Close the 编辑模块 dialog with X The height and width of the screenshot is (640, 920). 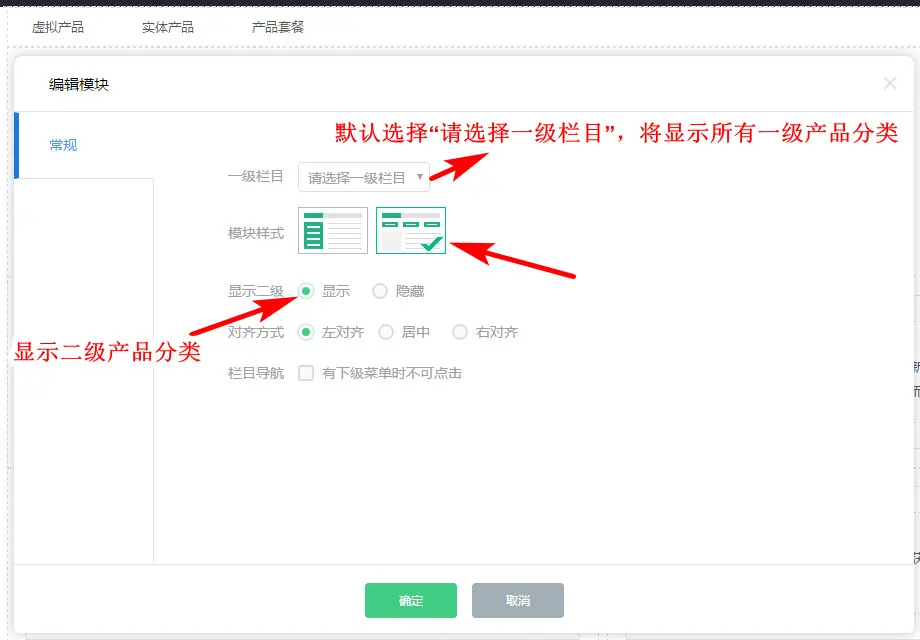[x=889, y=84]
